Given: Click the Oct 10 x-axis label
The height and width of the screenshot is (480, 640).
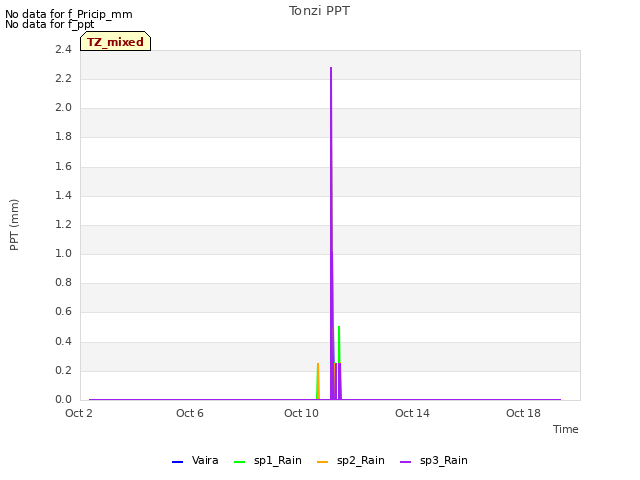Looking at the screenshot, I should (x=301, y=413).
